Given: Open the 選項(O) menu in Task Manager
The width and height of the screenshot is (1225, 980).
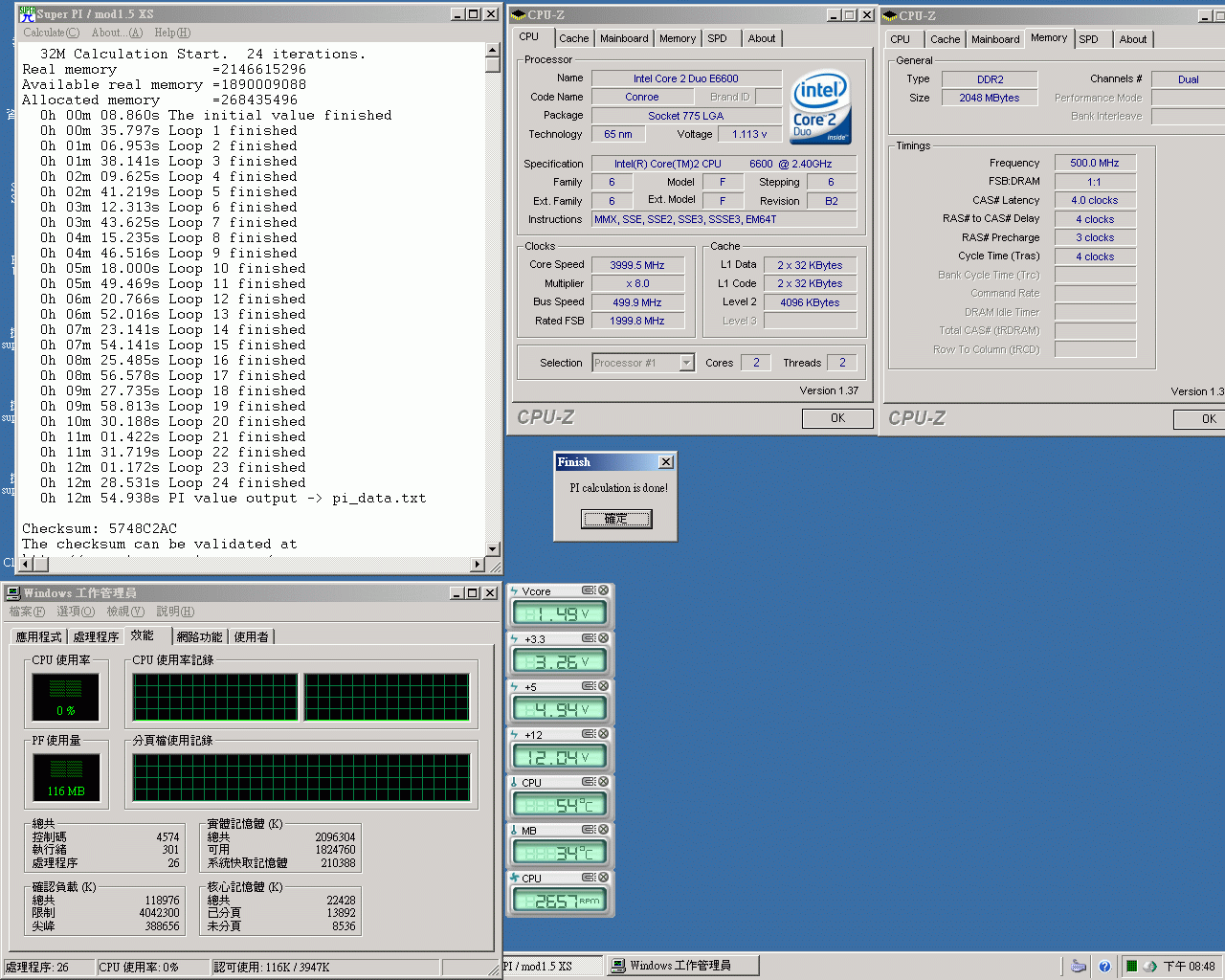Looking at the screenshot, I should click(x=76, y=612).
